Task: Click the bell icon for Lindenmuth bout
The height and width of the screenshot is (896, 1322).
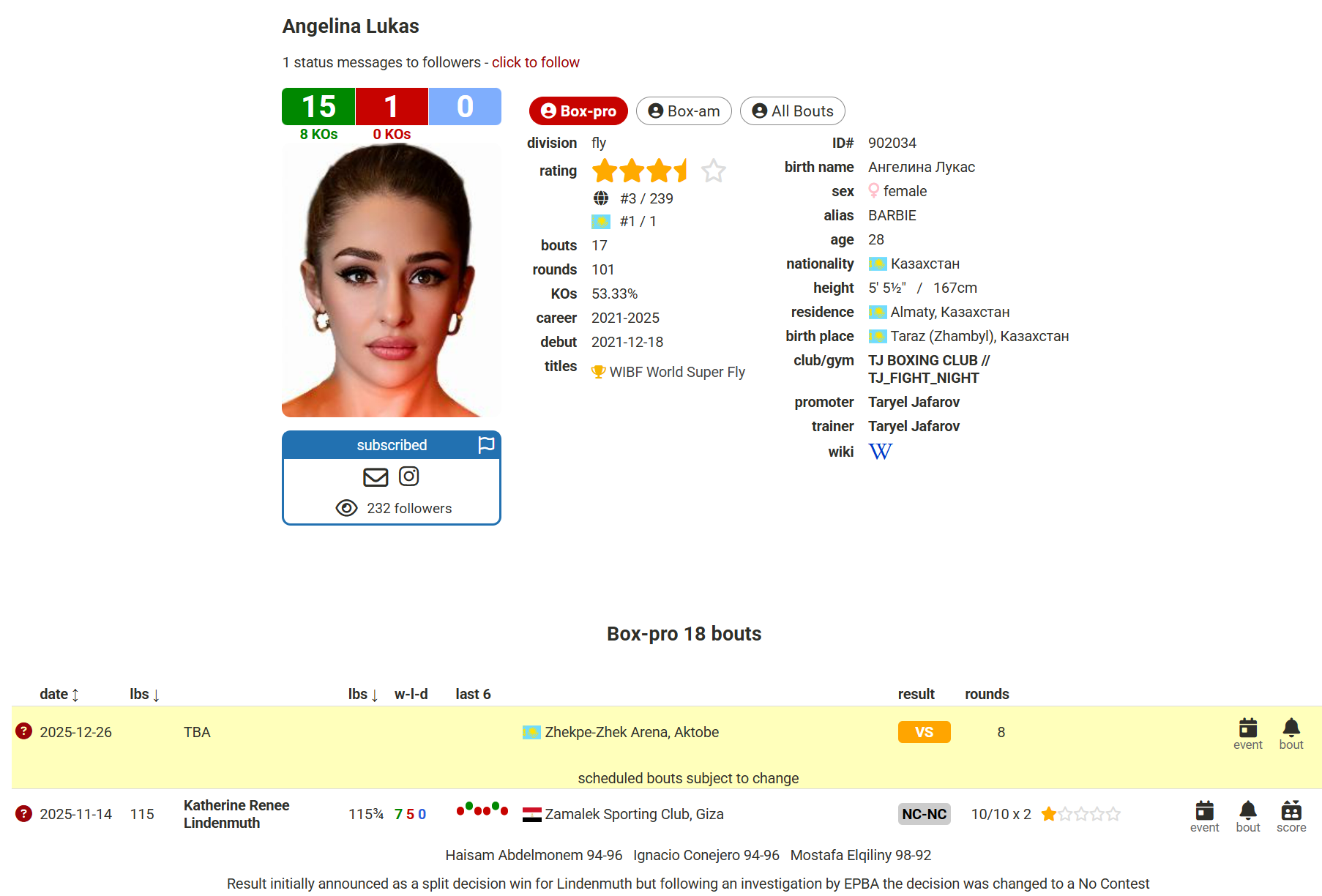Action: point(1247,811)
